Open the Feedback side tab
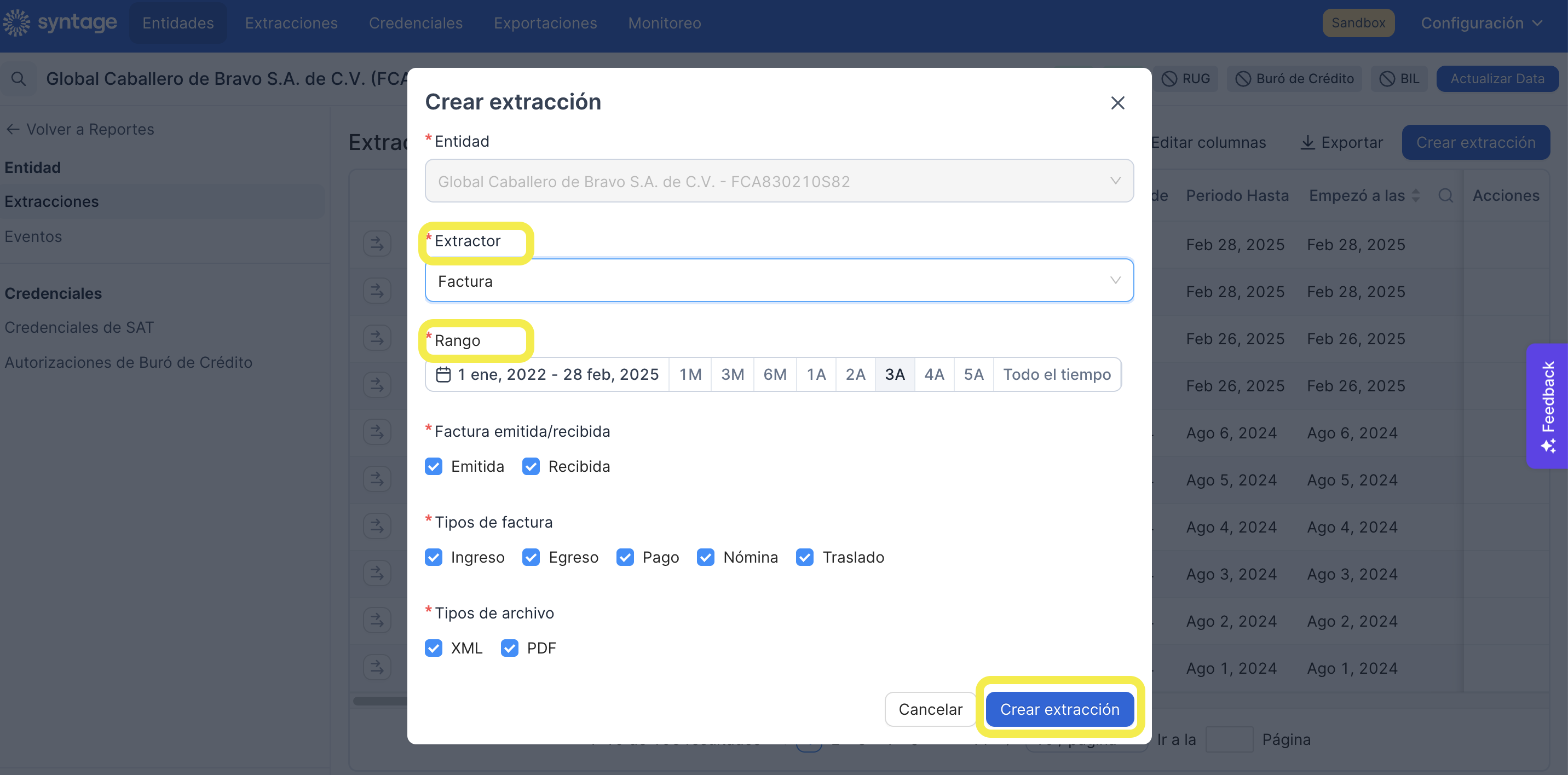 click(1547, 406)
